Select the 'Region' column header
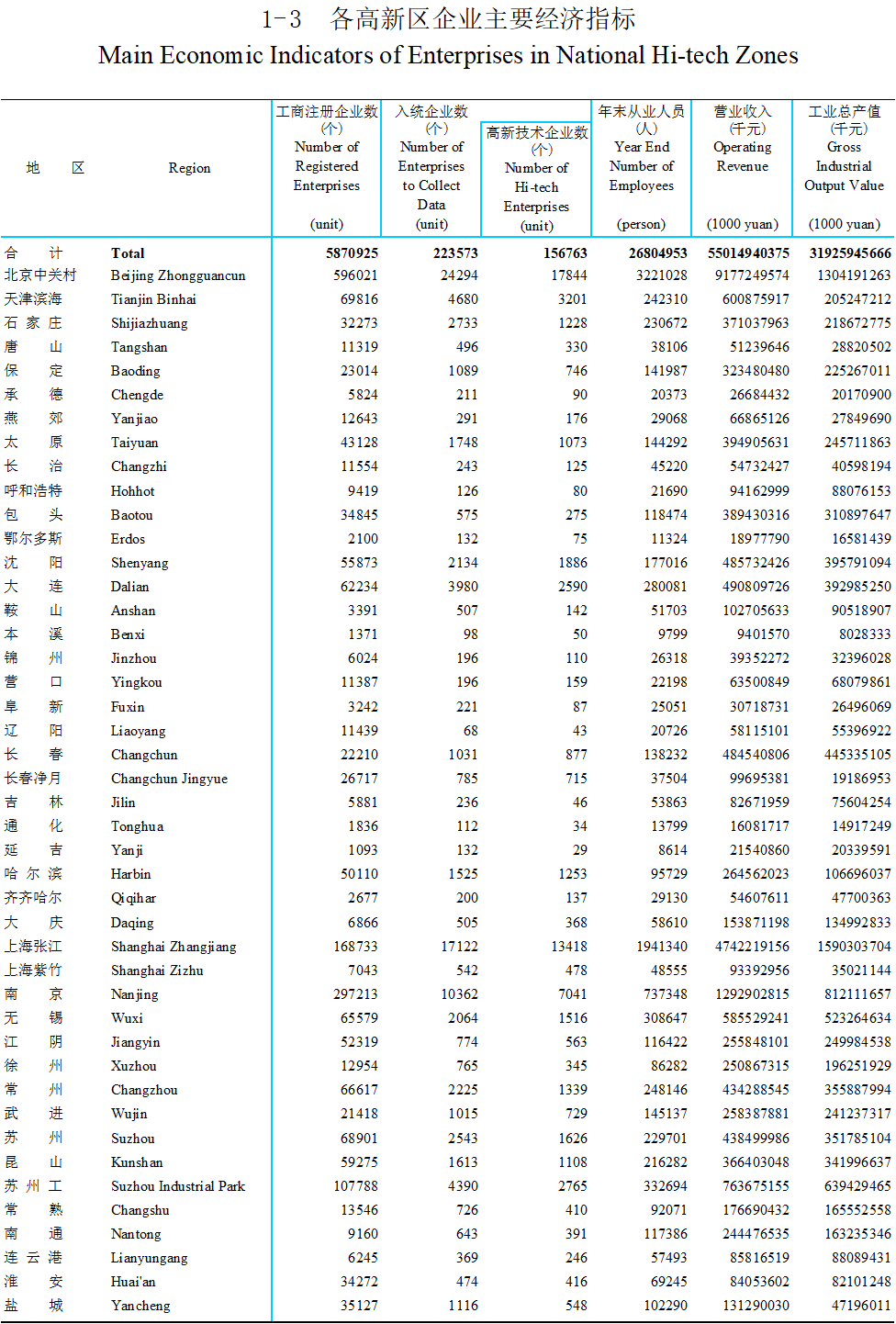The image size is (896, 1324). [189, 168]
